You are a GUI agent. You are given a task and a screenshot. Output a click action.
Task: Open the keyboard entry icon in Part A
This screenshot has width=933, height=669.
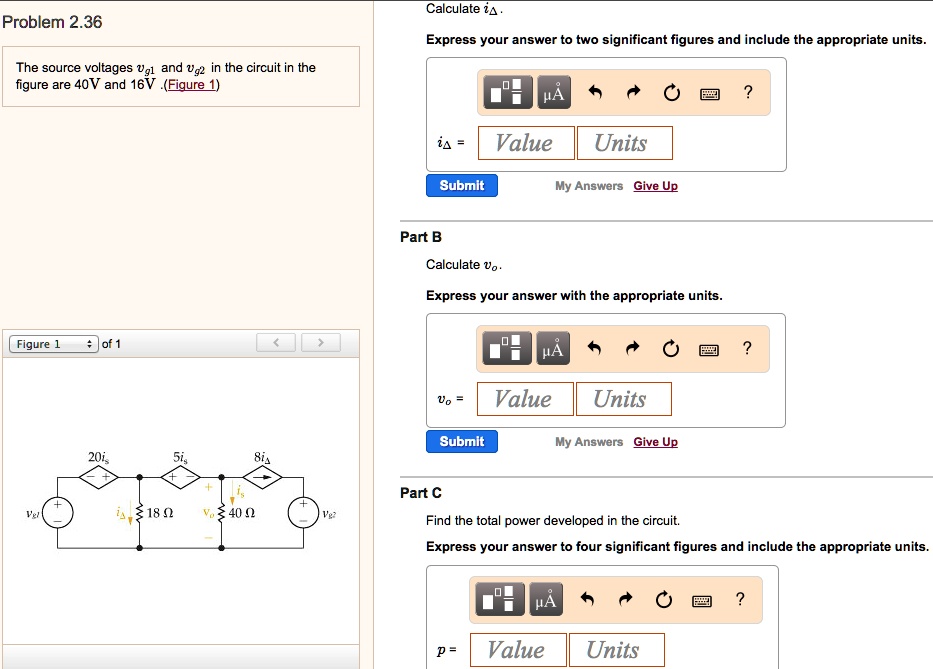tap(709, 92)
